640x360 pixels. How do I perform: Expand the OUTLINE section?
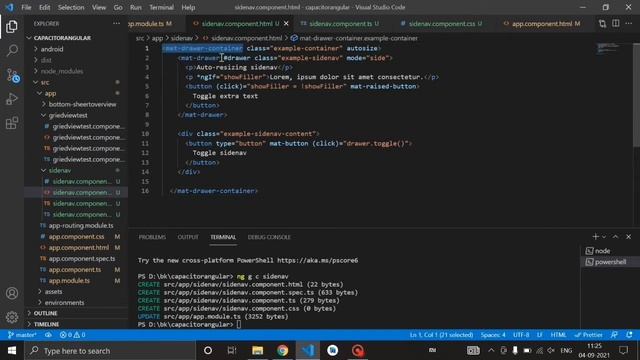(x=45, y=313)
